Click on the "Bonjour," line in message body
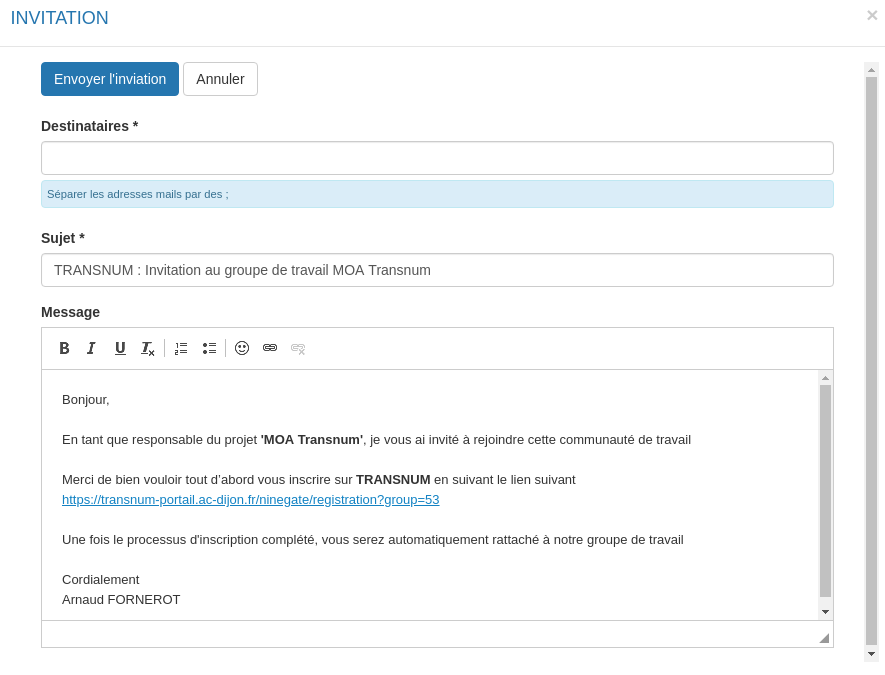 pyautogui.click(x=86, y=400)
